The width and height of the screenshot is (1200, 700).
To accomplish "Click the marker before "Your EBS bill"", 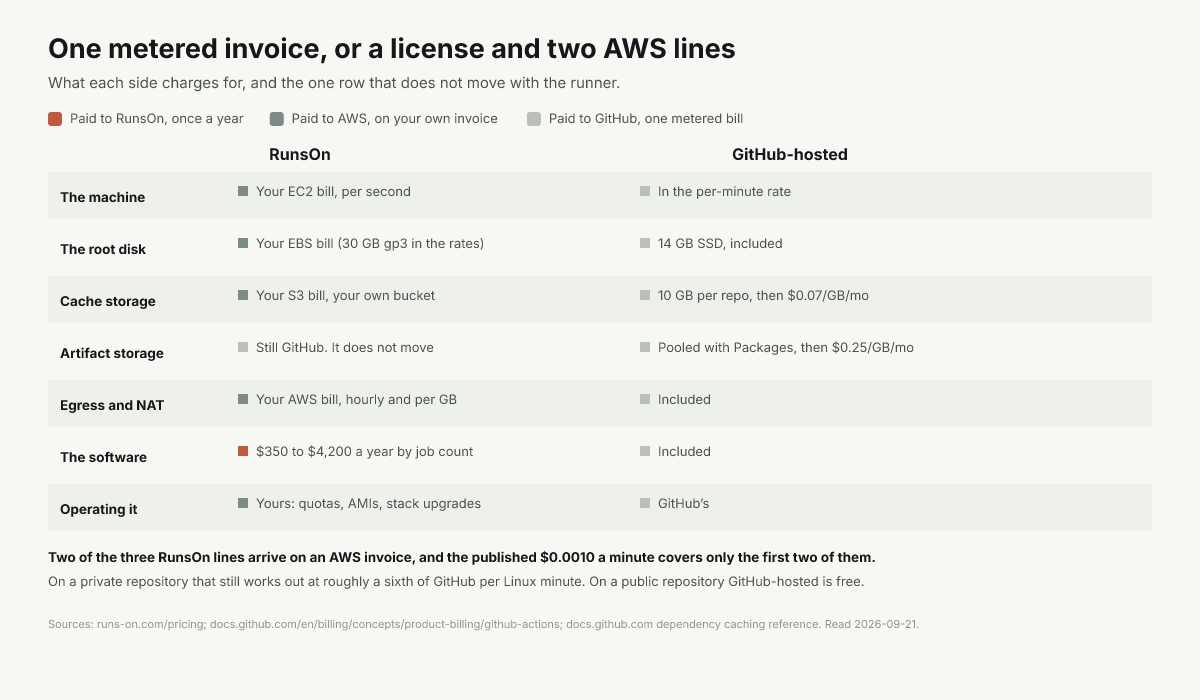I will click(x=243, y=243).
